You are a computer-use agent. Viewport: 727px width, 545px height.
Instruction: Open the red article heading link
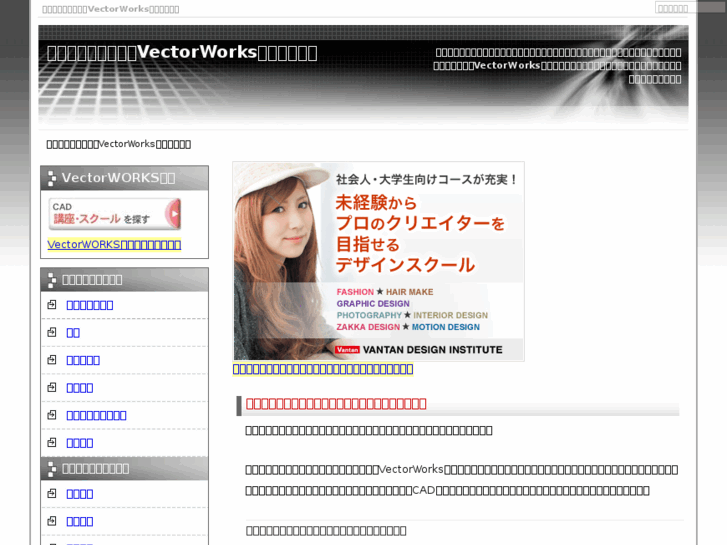[336, 404]
